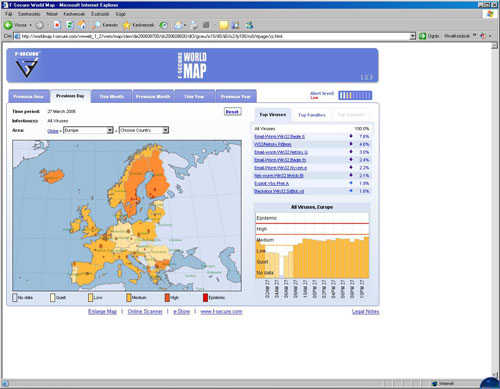Go to the Home page icon
The image size is (500, 389).
82,25
